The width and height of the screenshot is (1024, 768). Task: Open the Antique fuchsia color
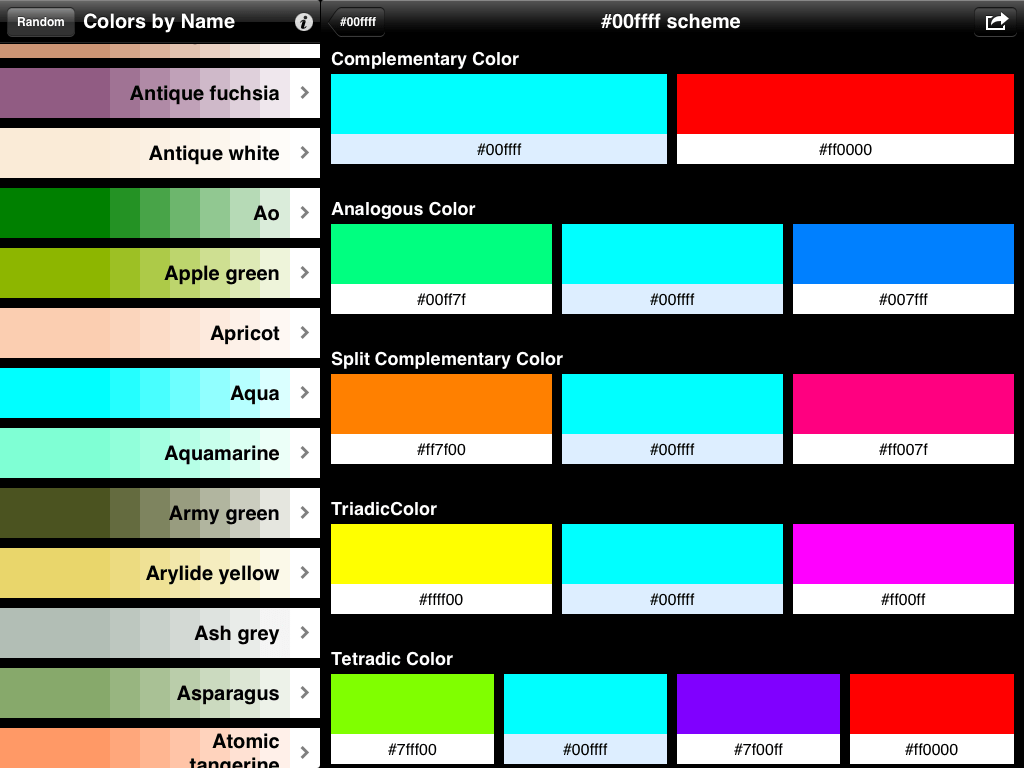click(160, 93)
